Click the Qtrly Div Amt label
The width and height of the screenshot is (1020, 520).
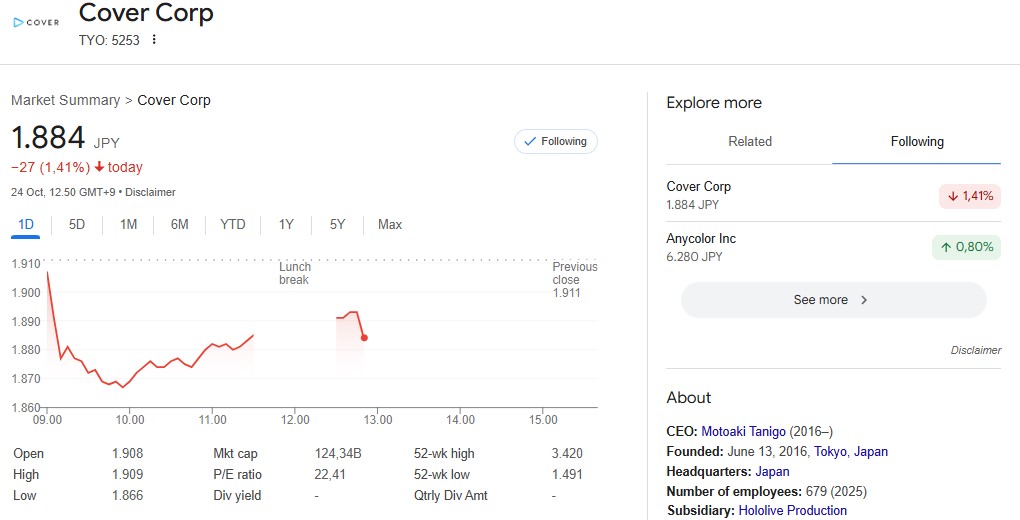tap(450, 495)
